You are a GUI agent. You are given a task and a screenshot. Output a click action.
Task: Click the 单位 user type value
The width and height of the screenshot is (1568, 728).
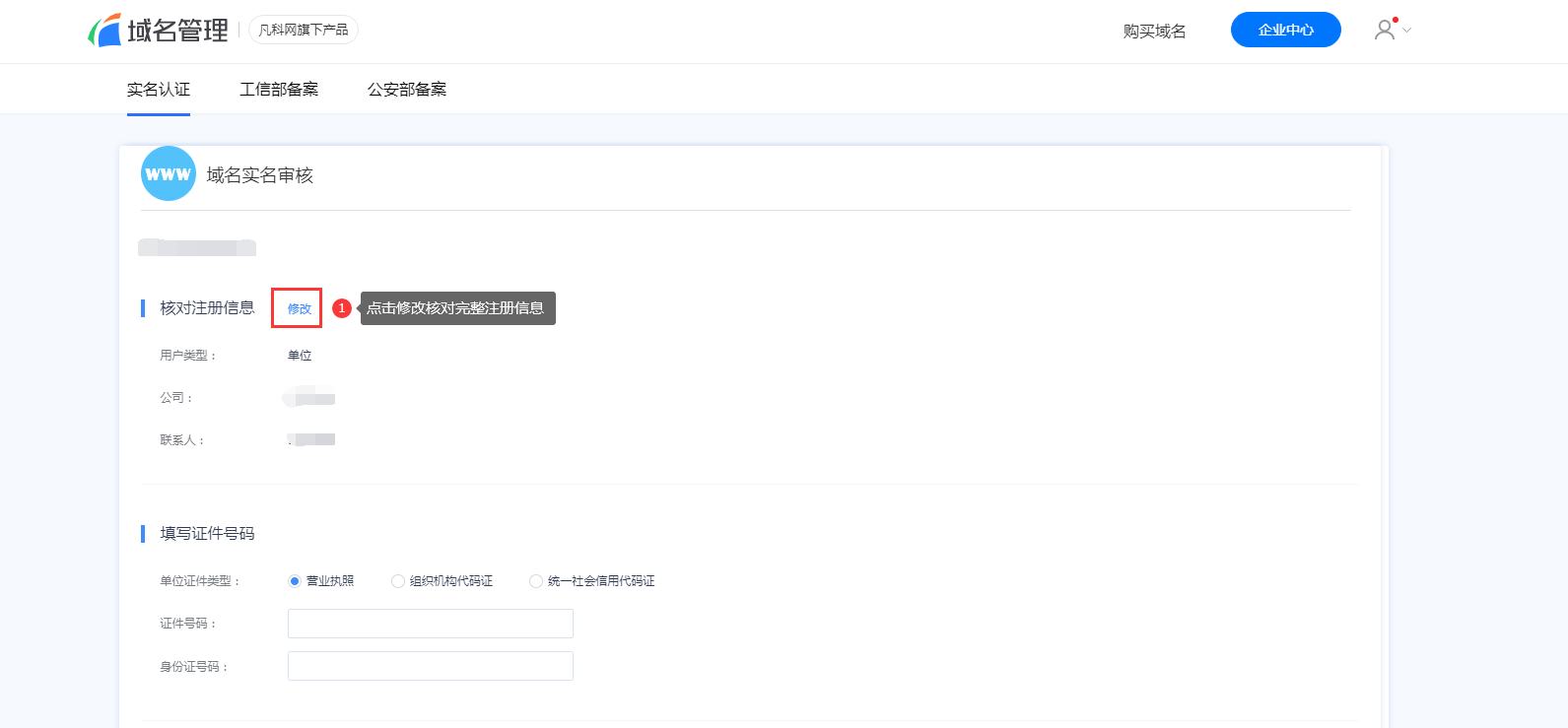pos(300,355)
